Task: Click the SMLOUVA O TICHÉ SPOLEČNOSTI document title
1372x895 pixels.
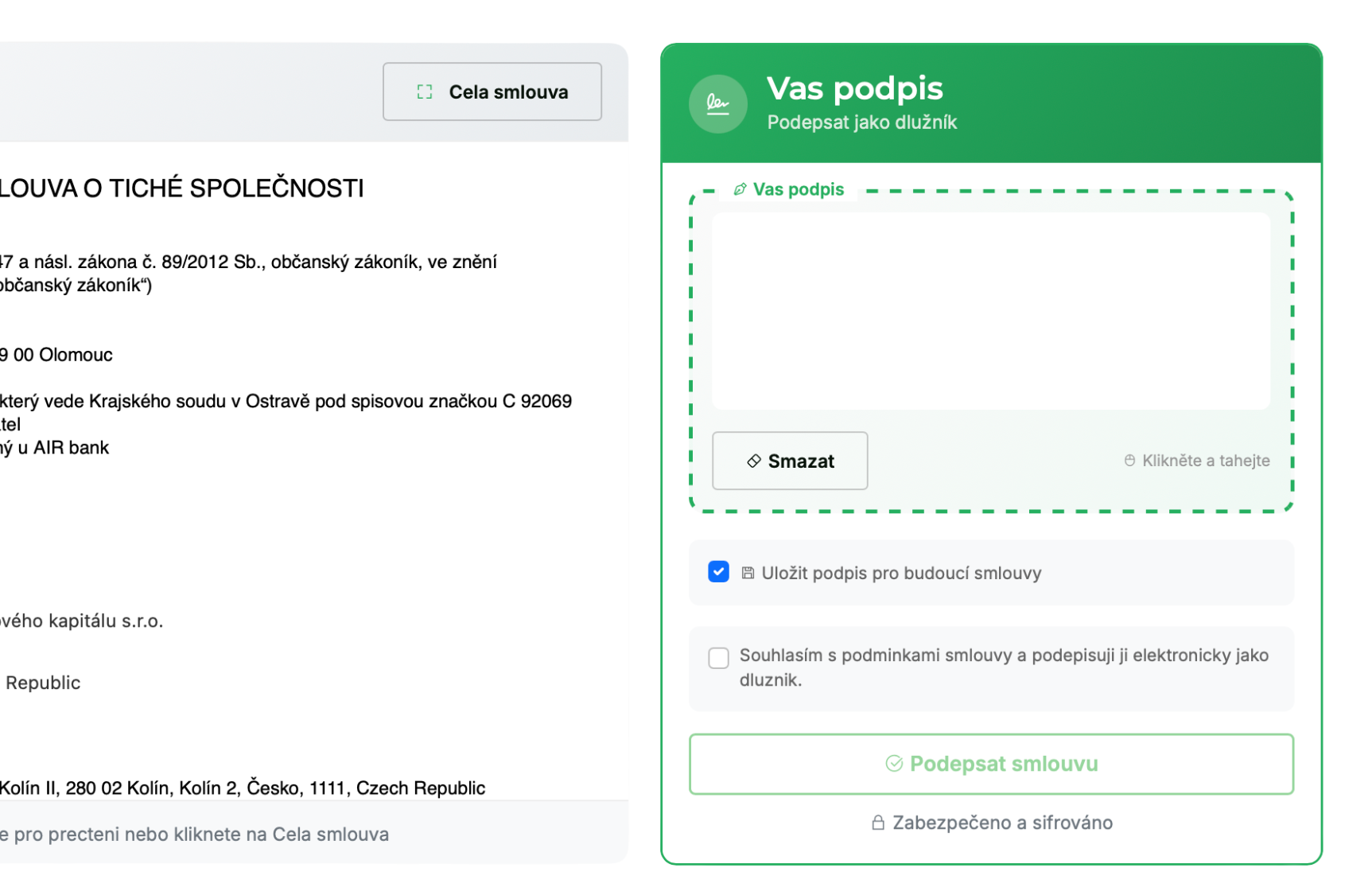Action: pos(181,189)
